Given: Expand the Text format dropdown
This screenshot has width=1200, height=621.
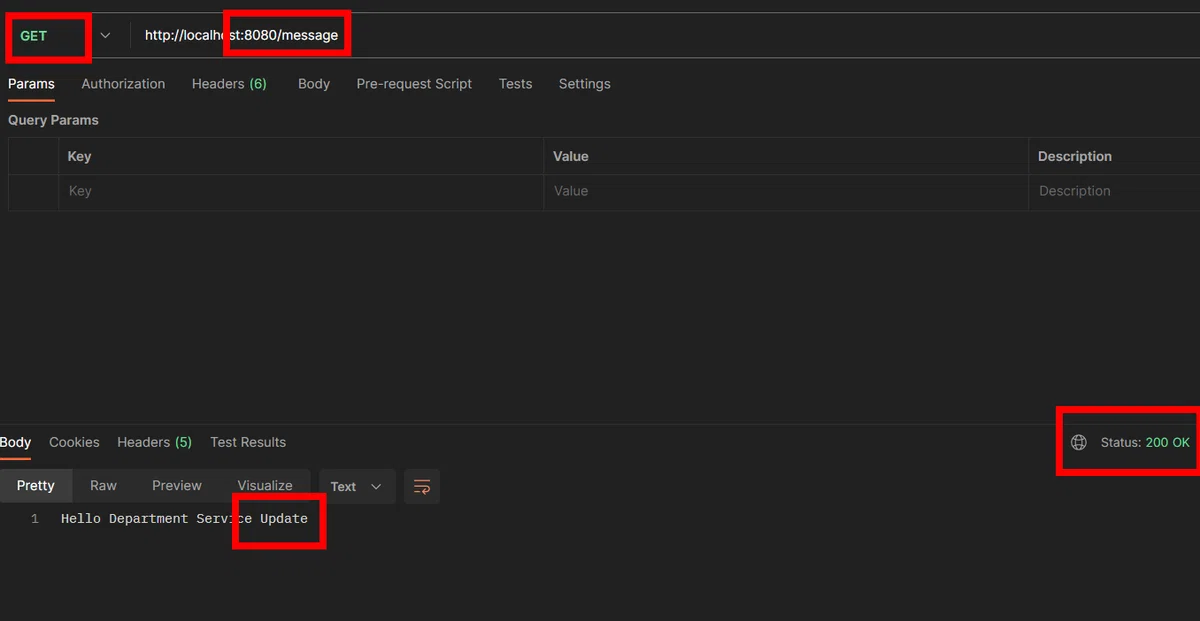Looking at the screenshot, I should tap(357, 486).
